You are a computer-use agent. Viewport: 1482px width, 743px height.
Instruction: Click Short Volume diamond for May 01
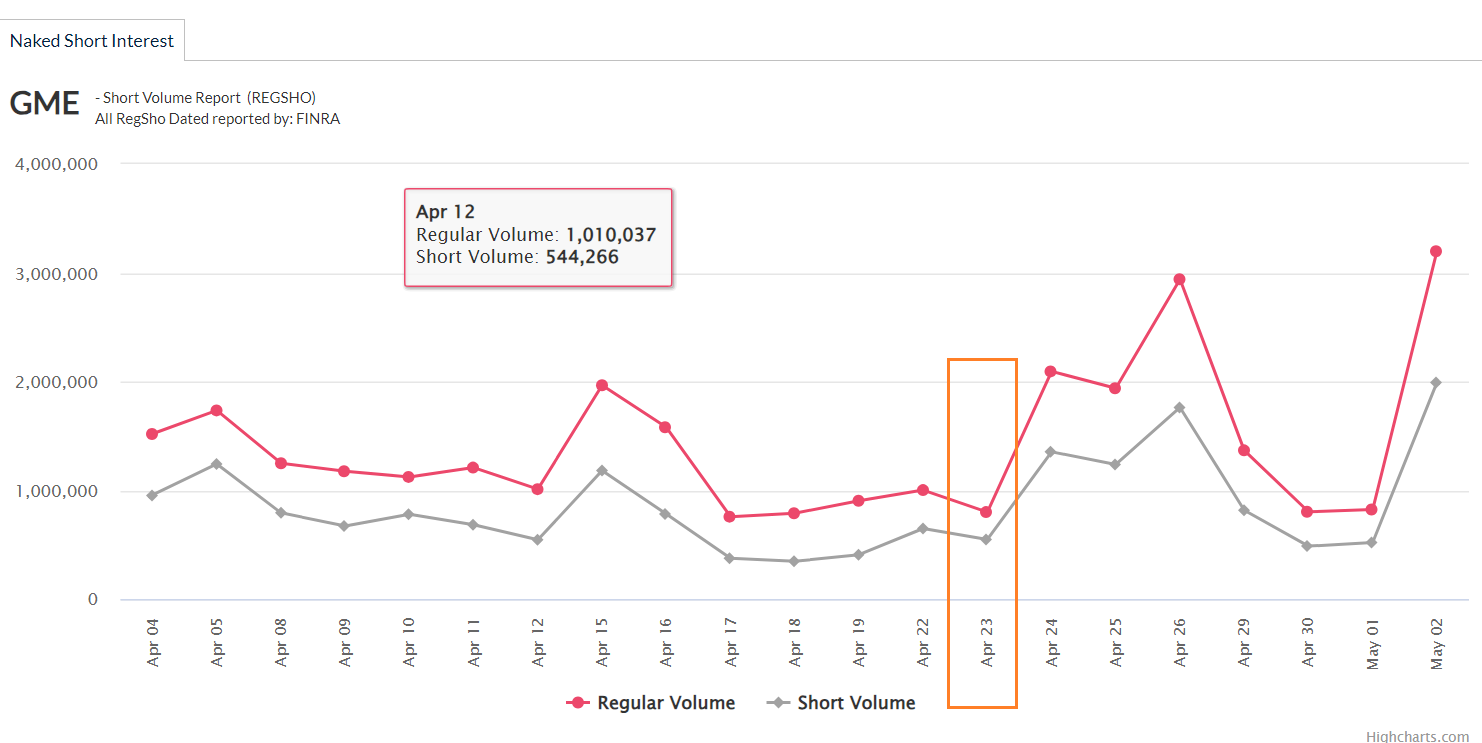point(1372,543)
